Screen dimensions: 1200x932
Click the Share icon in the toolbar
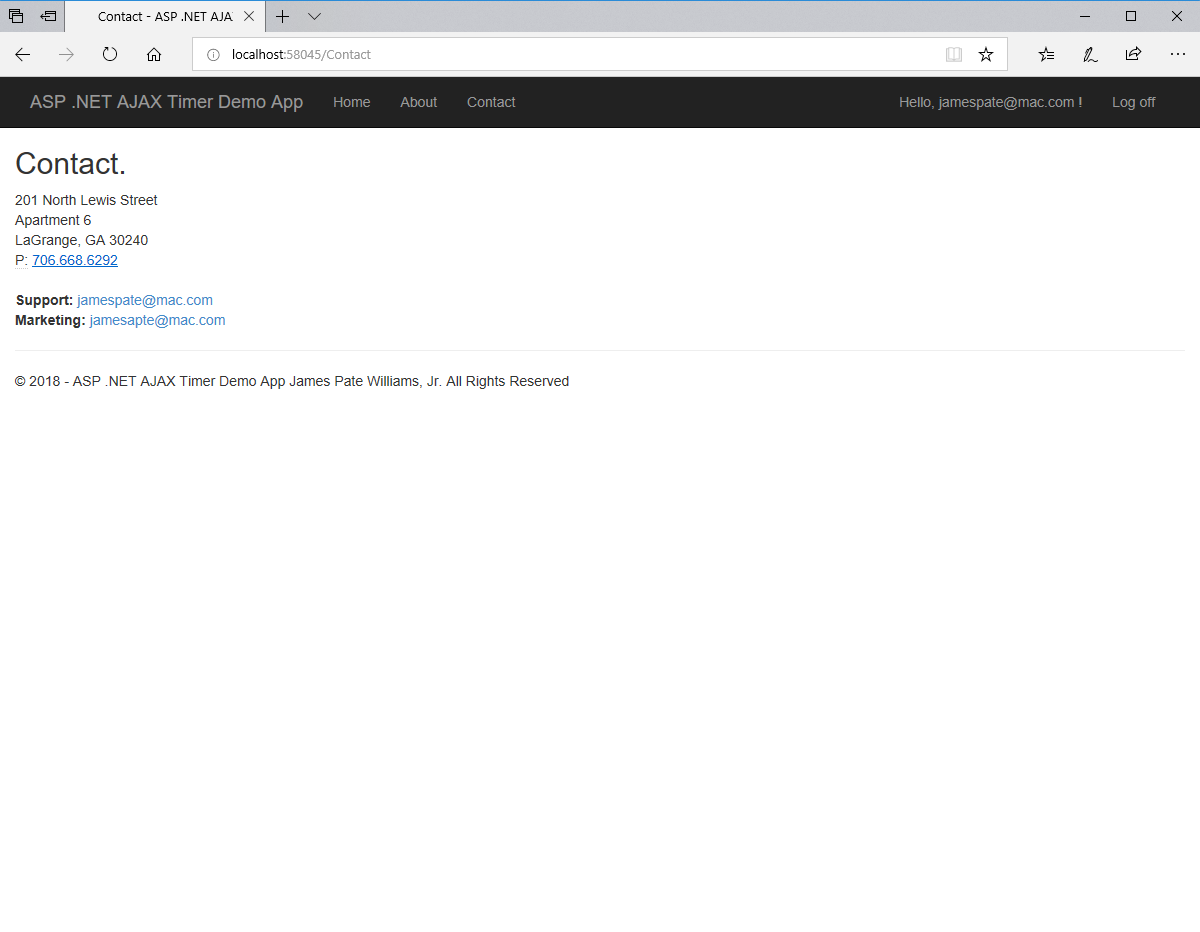(1133, 54)
